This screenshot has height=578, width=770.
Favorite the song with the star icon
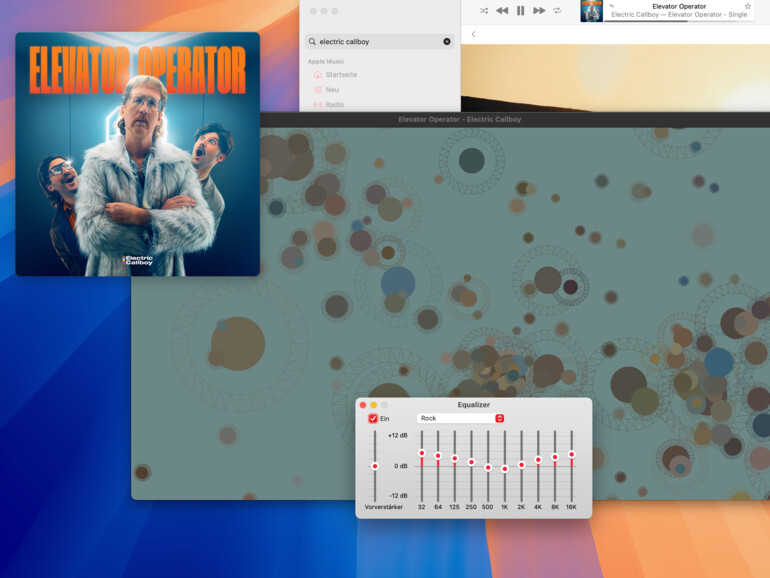(747, 6)
